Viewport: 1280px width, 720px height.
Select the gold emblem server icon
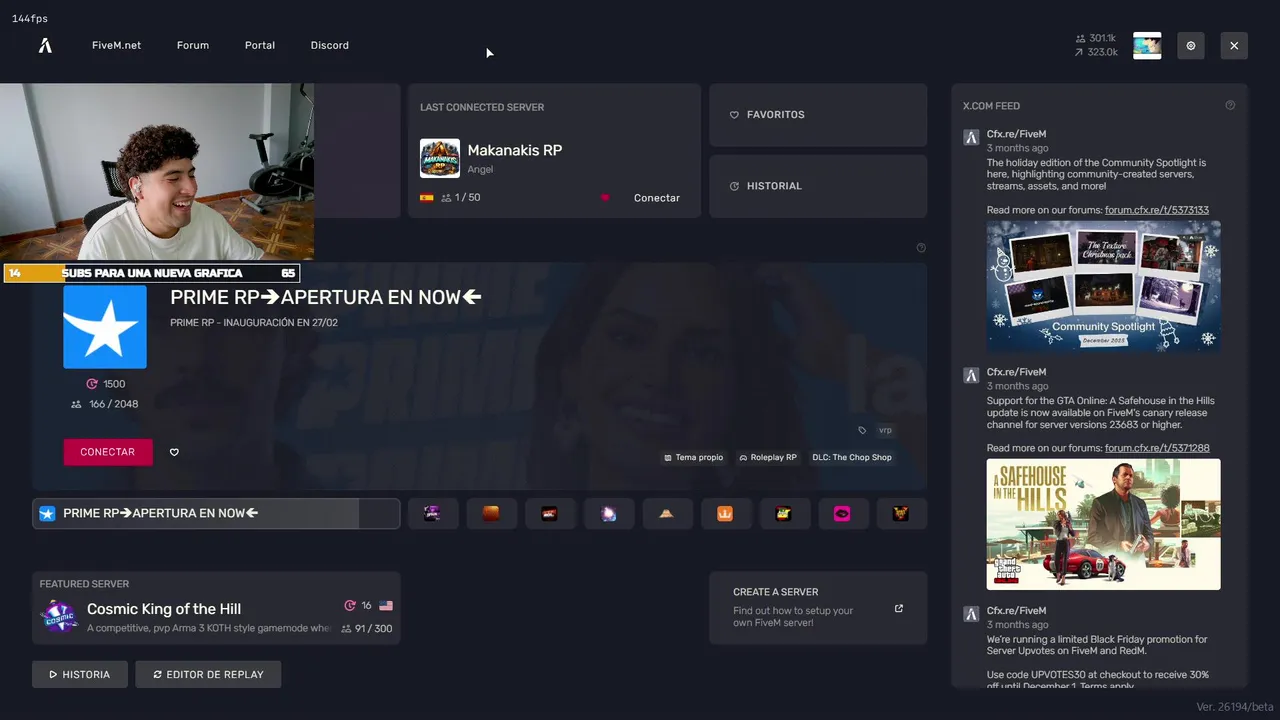(901, 513)
